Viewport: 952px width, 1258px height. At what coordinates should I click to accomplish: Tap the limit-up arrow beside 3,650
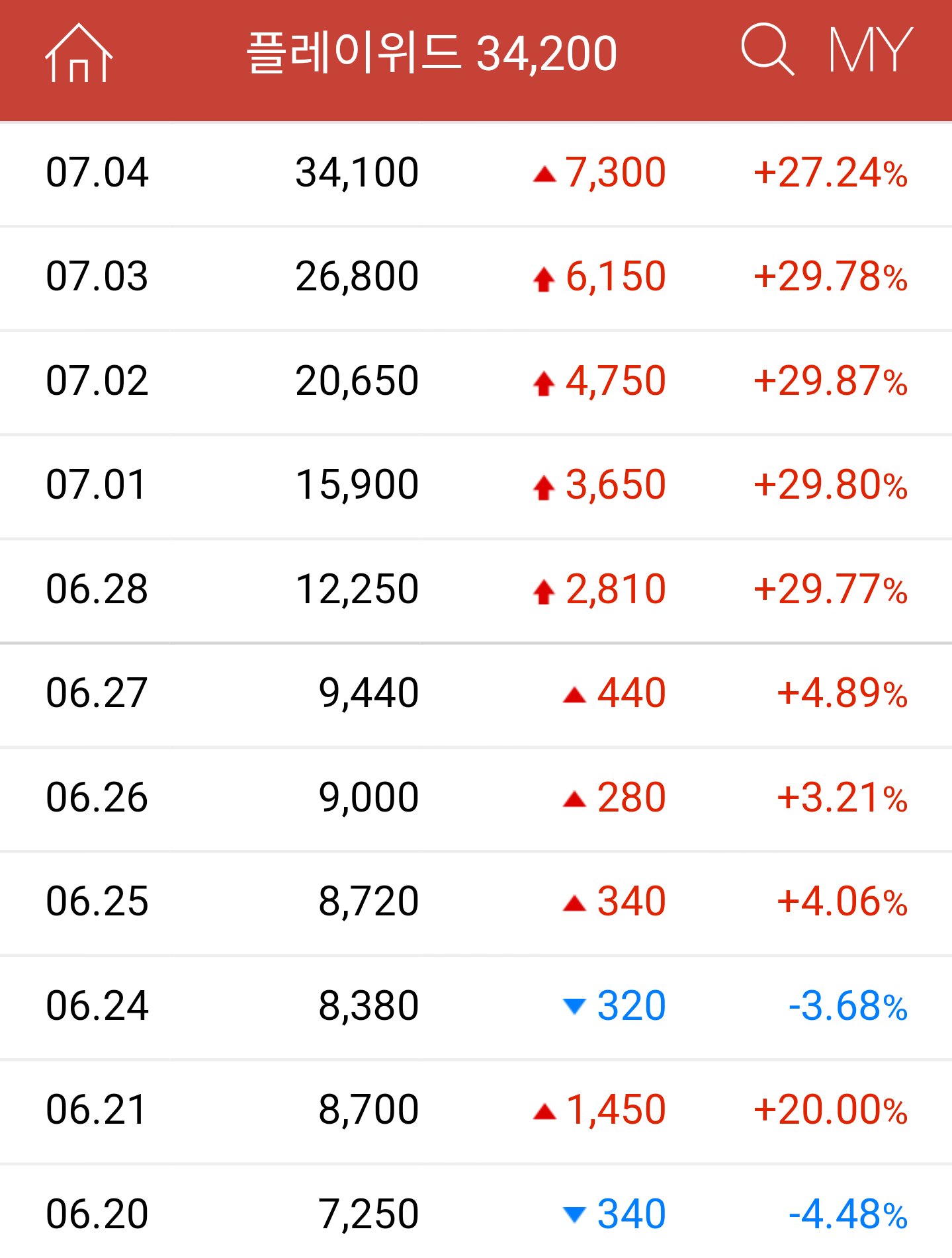544,487
